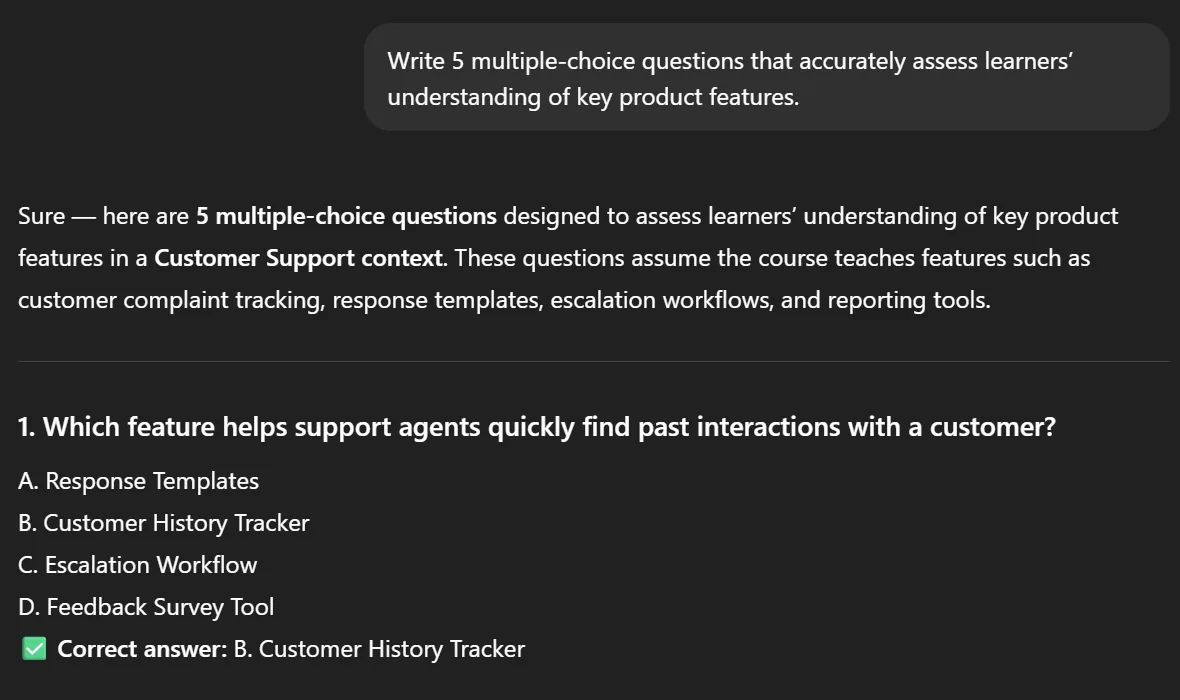Click phrase "customer complaint tracking" in intro
The image size is (1180, 700).
(x=171, y=300)
